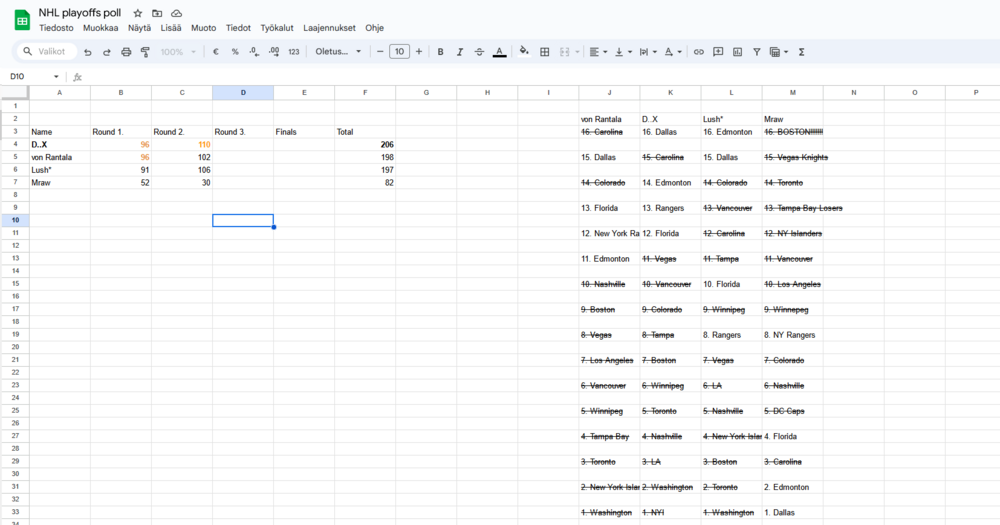Insert a link
Image resolution: width=1000 pixels, height=525 pixels.
[x=699, y=52]
